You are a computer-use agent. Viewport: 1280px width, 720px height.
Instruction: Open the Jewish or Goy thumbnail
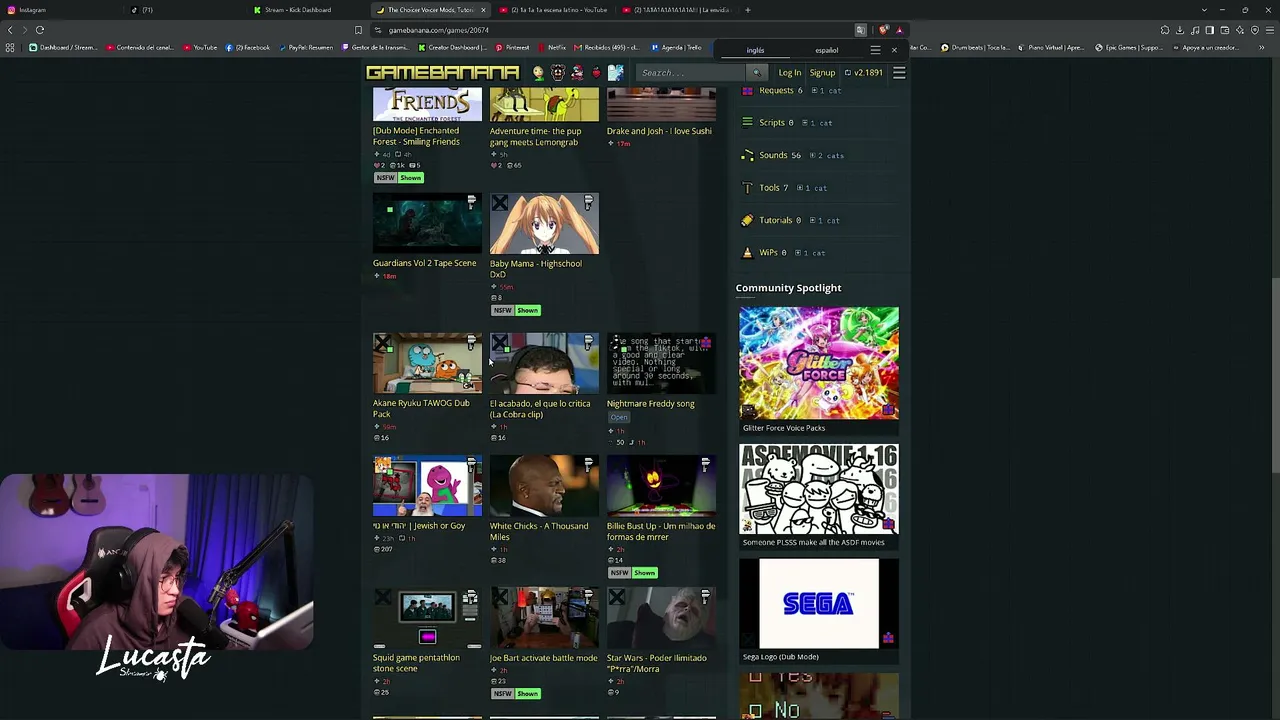click(427, 486)
